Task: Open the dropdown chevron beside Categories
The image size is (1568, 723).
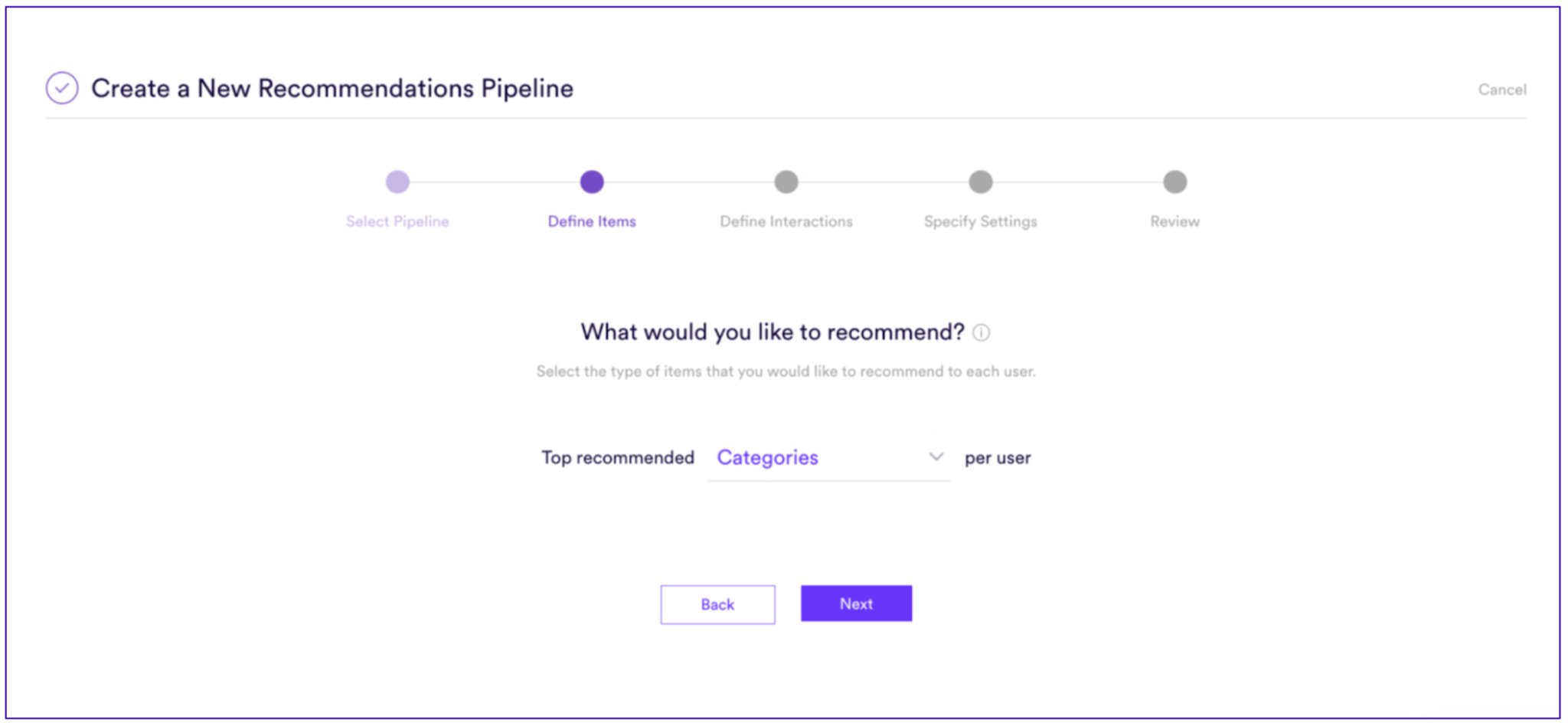Action: (936, 456)
